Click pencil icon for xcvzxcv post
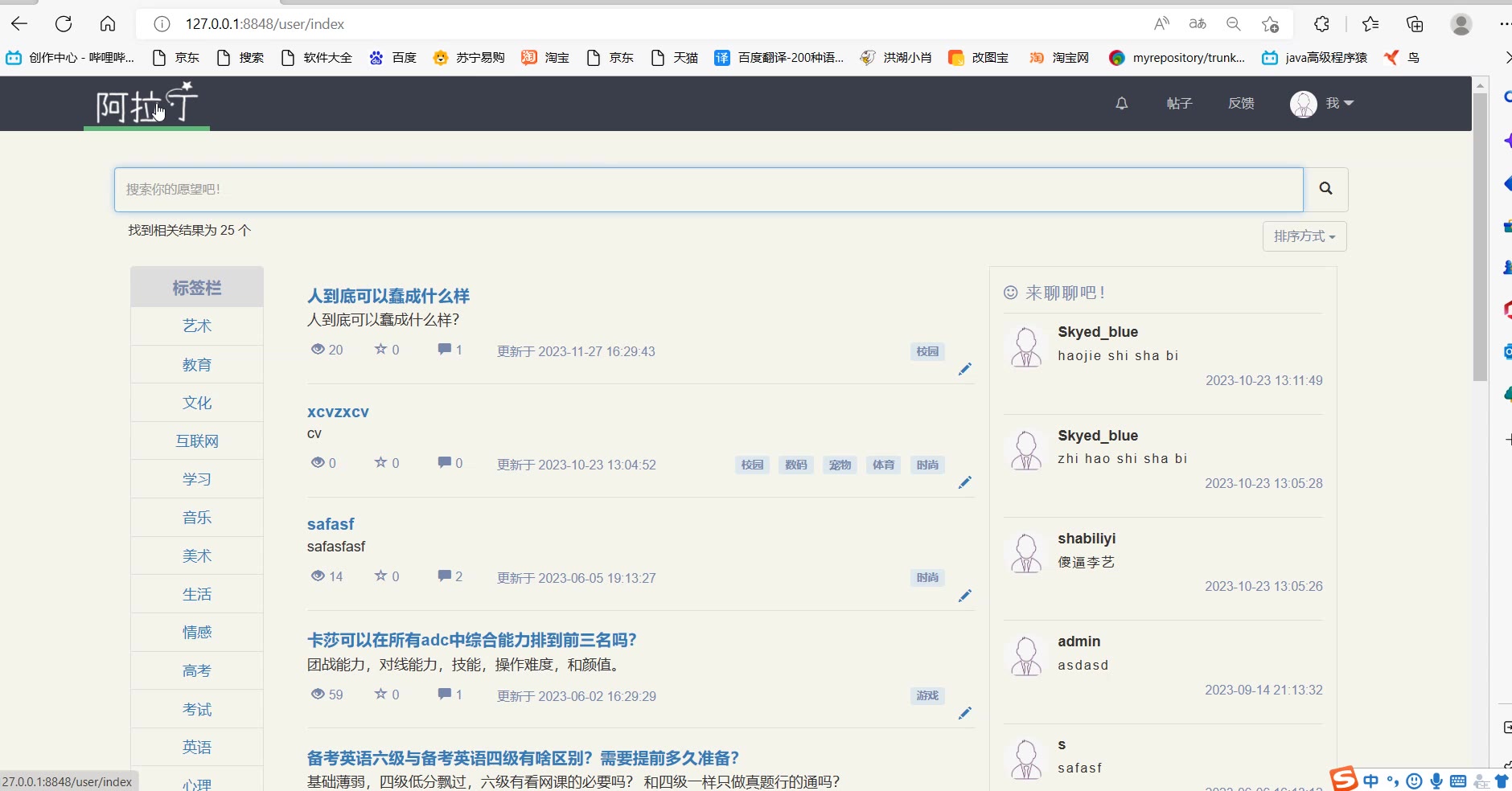Image resolution: width=1512 pixels, height=791 pixels. click(x=965, y=482)
